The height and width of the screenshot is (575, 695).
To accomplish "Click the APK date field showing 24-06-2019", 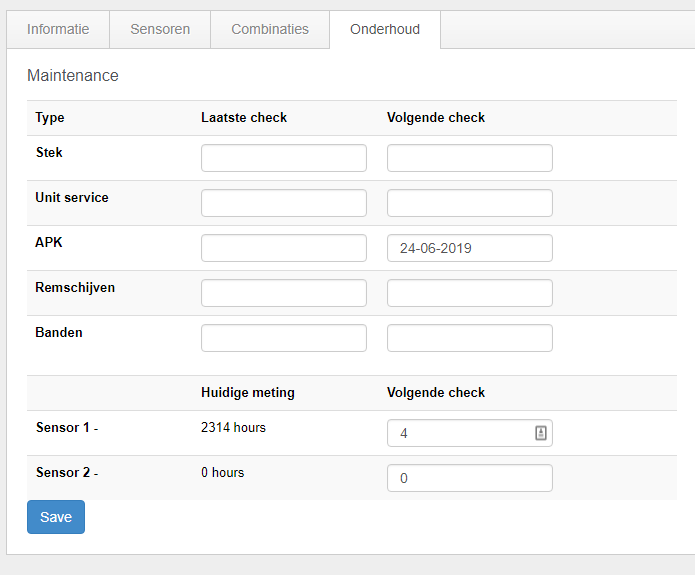I will [x=469, y=248].
